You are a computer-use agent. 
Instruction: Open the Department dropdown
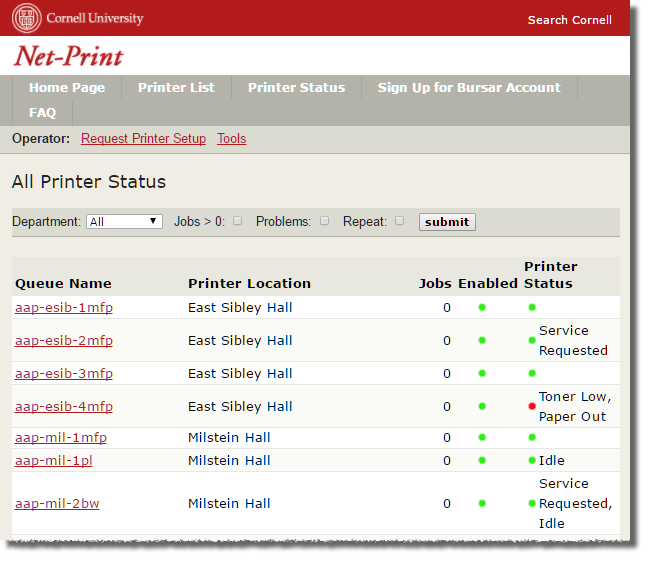(x=124, y=221)
